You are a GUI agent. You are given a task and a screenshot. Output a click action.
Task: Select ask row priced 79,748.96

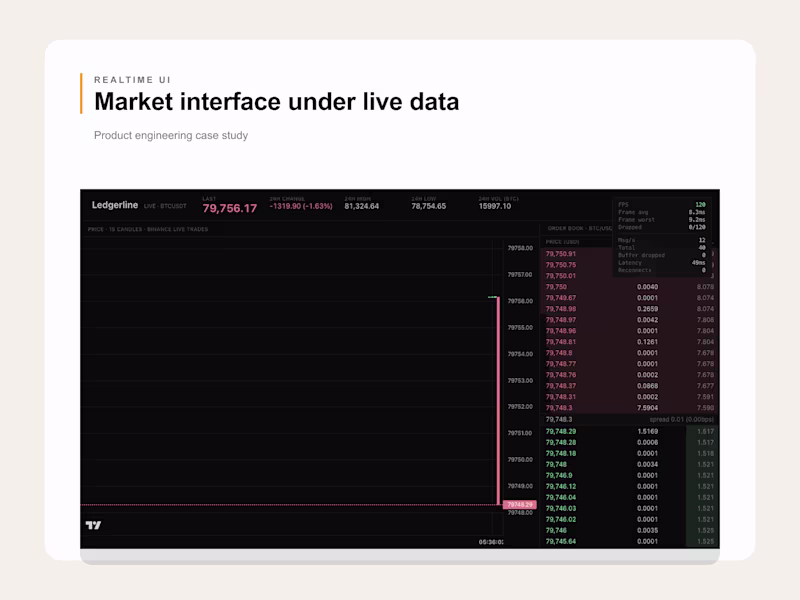tap(630, 331)
